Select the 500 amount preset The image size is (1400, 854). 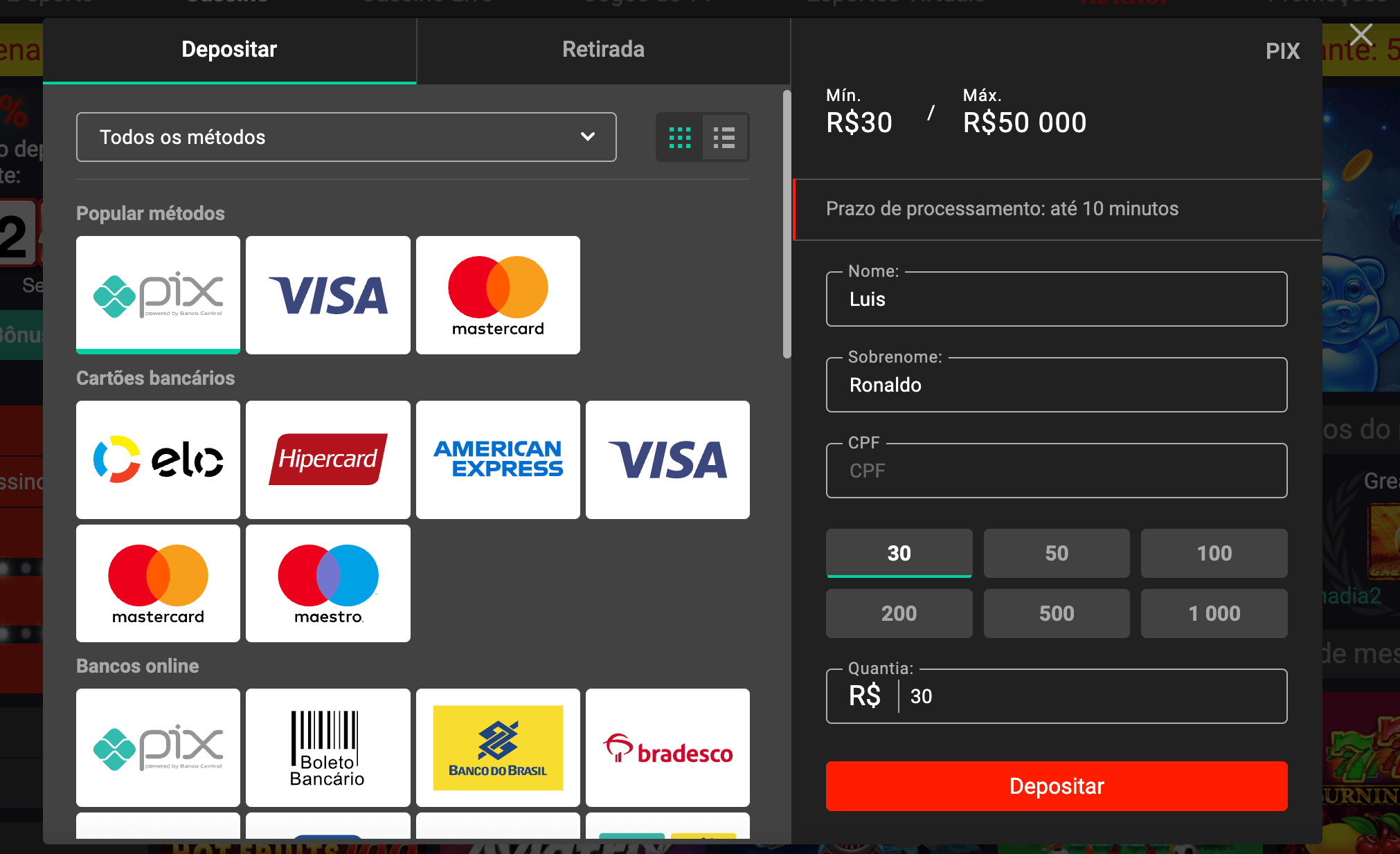point(1057,613)
